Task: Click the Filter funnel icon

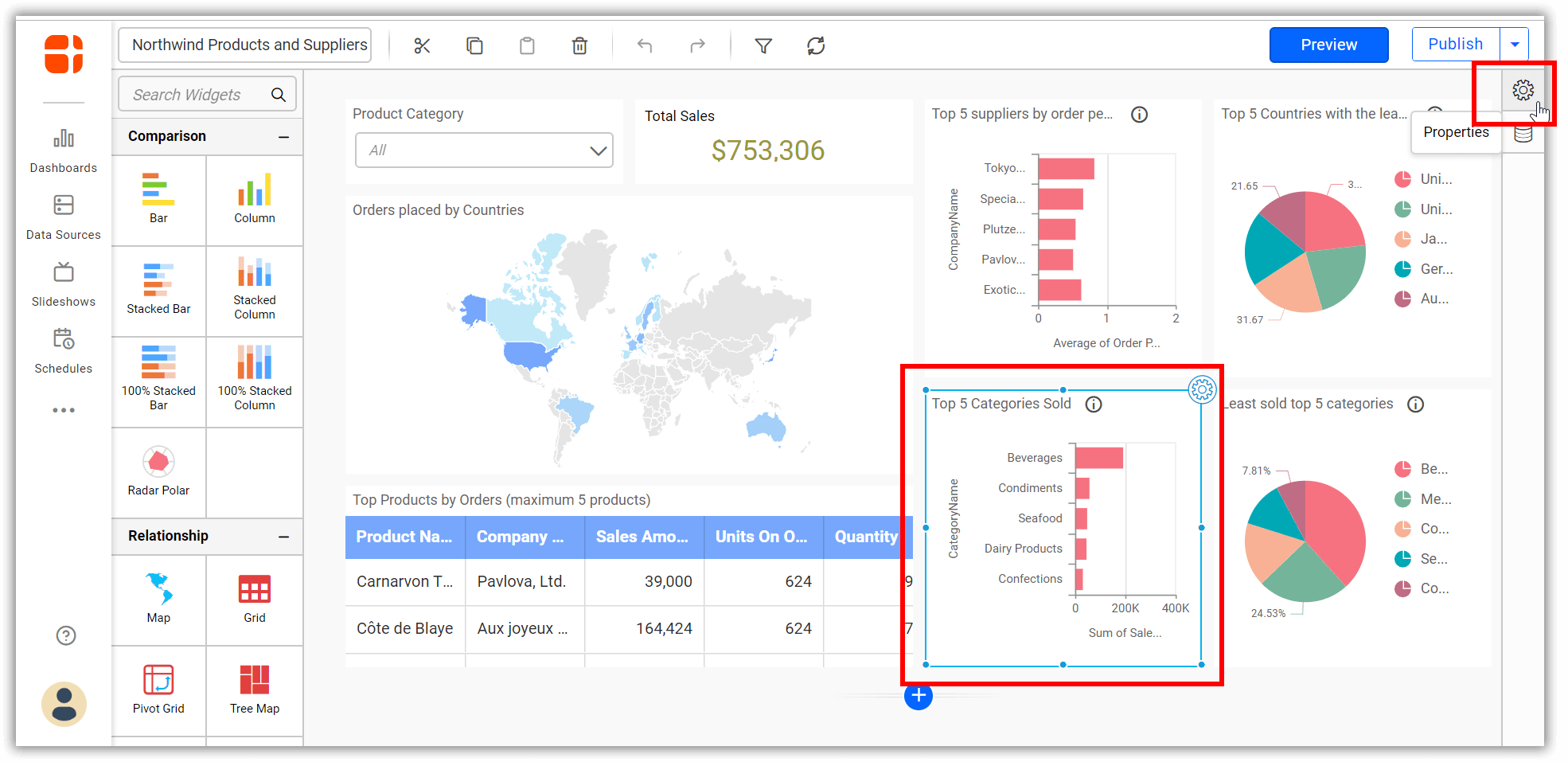Action: (763, 46)
